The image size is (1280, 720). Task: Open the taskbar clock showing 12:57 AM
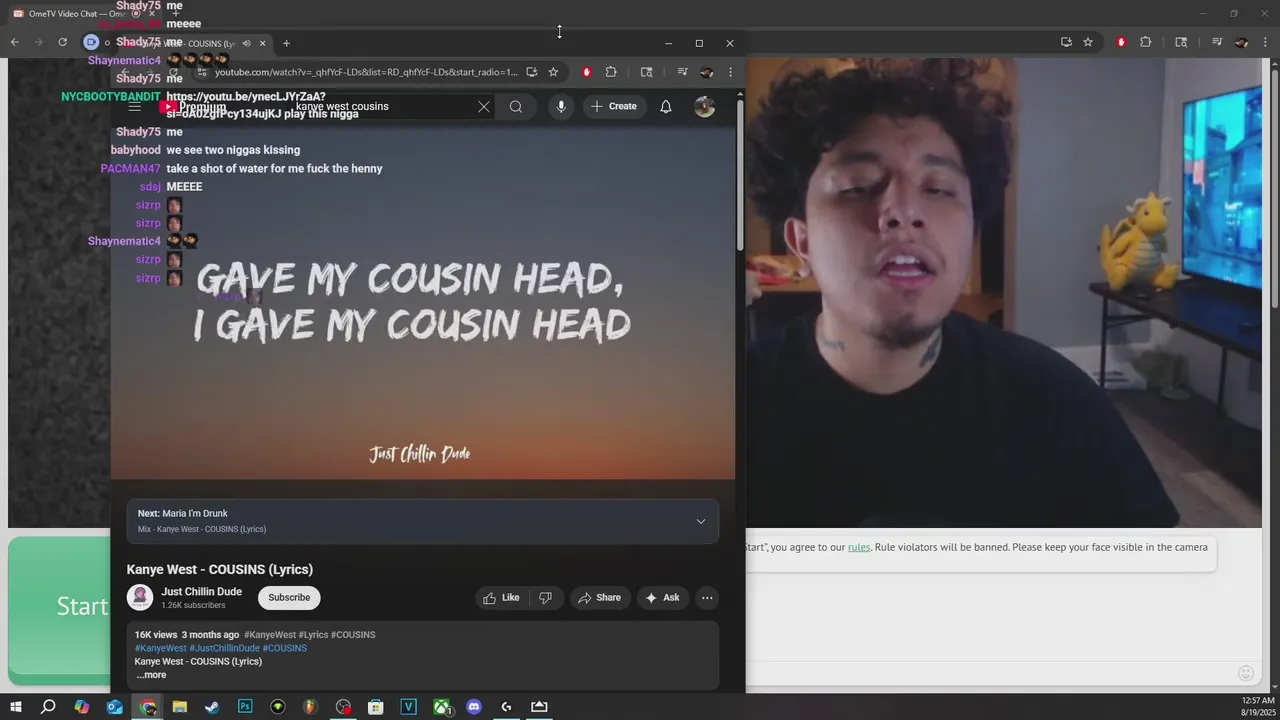pyautogui.click(x=1258, y=706)
